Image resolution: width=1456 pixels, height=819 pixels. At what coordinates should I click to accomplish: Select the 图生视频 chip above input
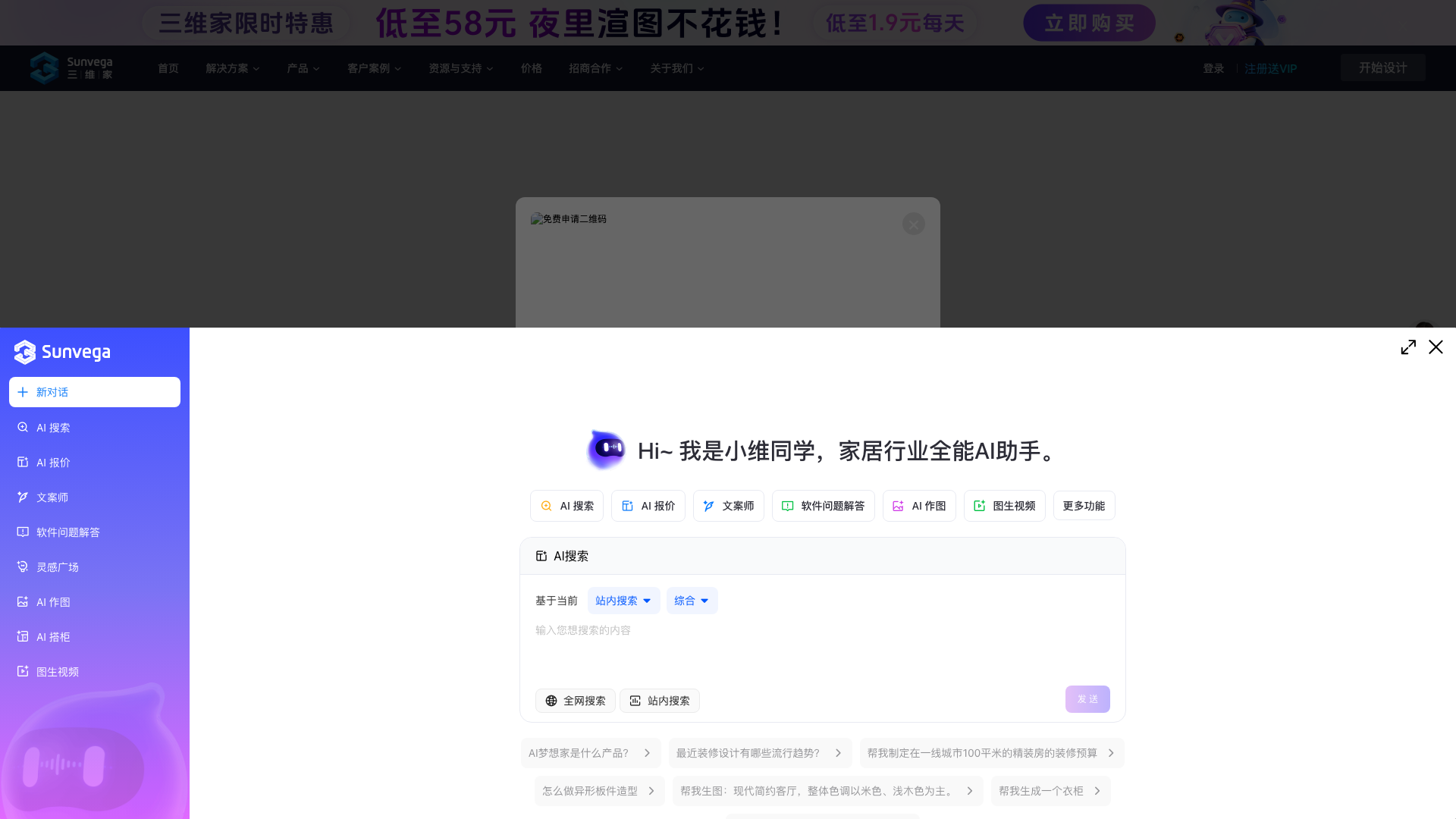(x=1005, y=506)
